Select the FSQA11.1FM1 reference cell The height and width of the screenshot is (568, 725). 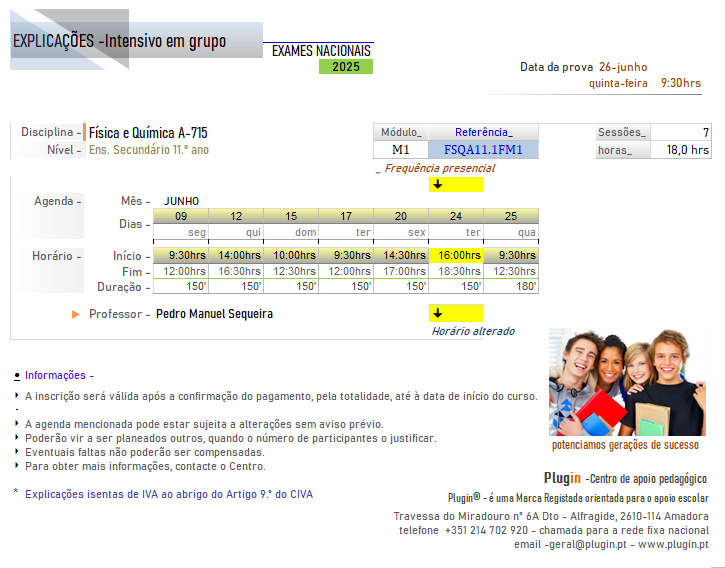coord(483,150)
